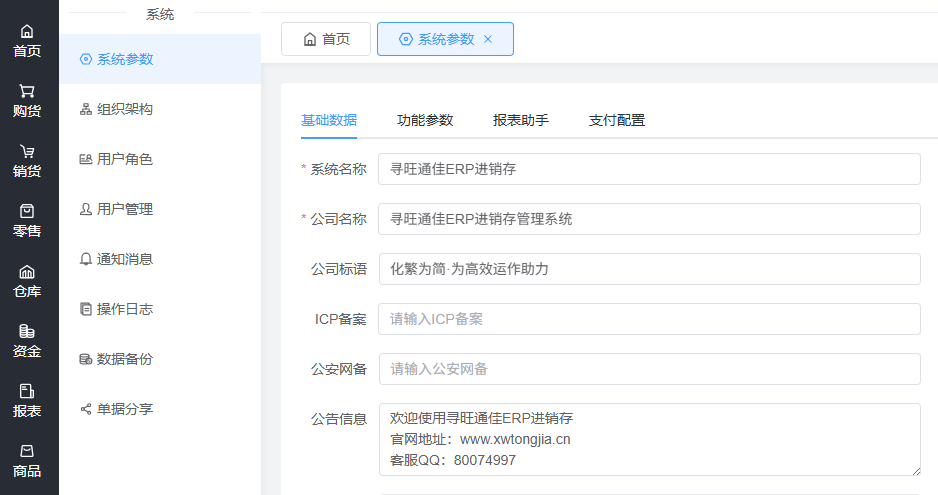The height and width of the screenshot is (495, 938).
Task: Click the 系统名称 input field
Action: click(x=649, y=169)
